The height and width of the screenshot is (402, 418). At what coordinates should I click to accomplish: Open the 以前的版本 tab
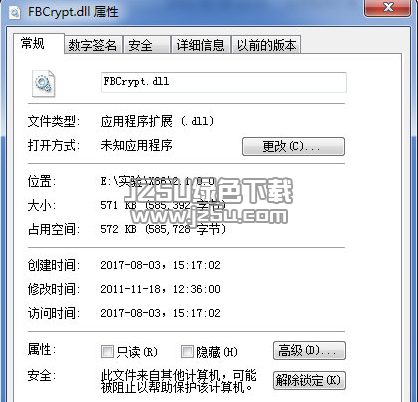tap(266, 45)
